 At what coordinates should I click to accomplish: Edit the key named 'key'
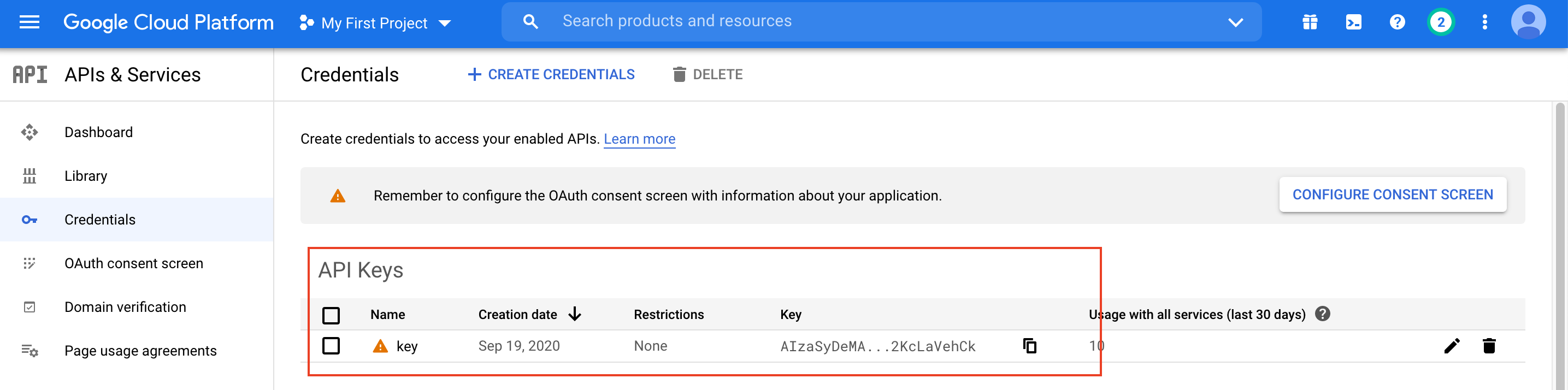click(x=1452, y=346)
